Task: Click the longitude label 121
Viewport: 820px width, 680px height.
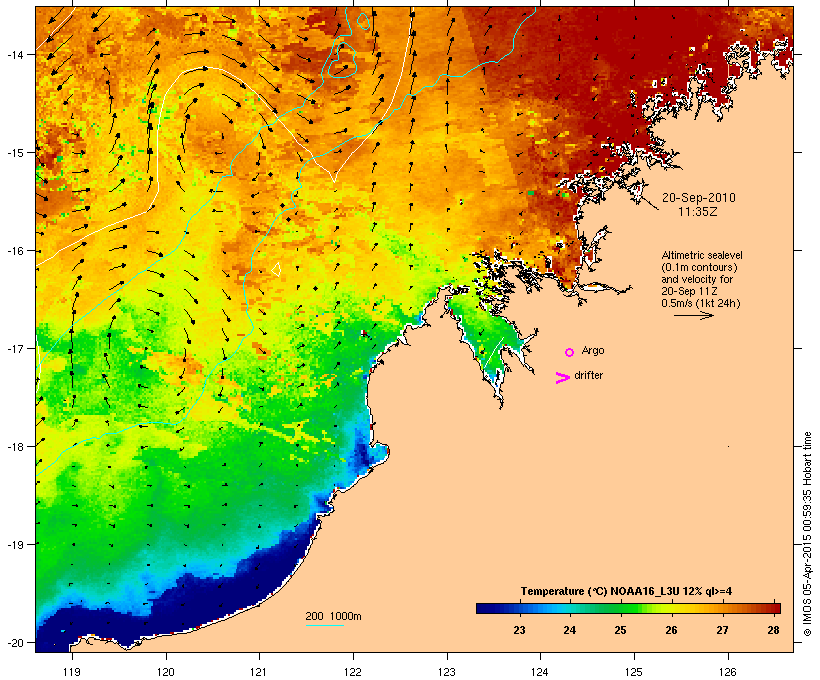Action: (259, 672)
